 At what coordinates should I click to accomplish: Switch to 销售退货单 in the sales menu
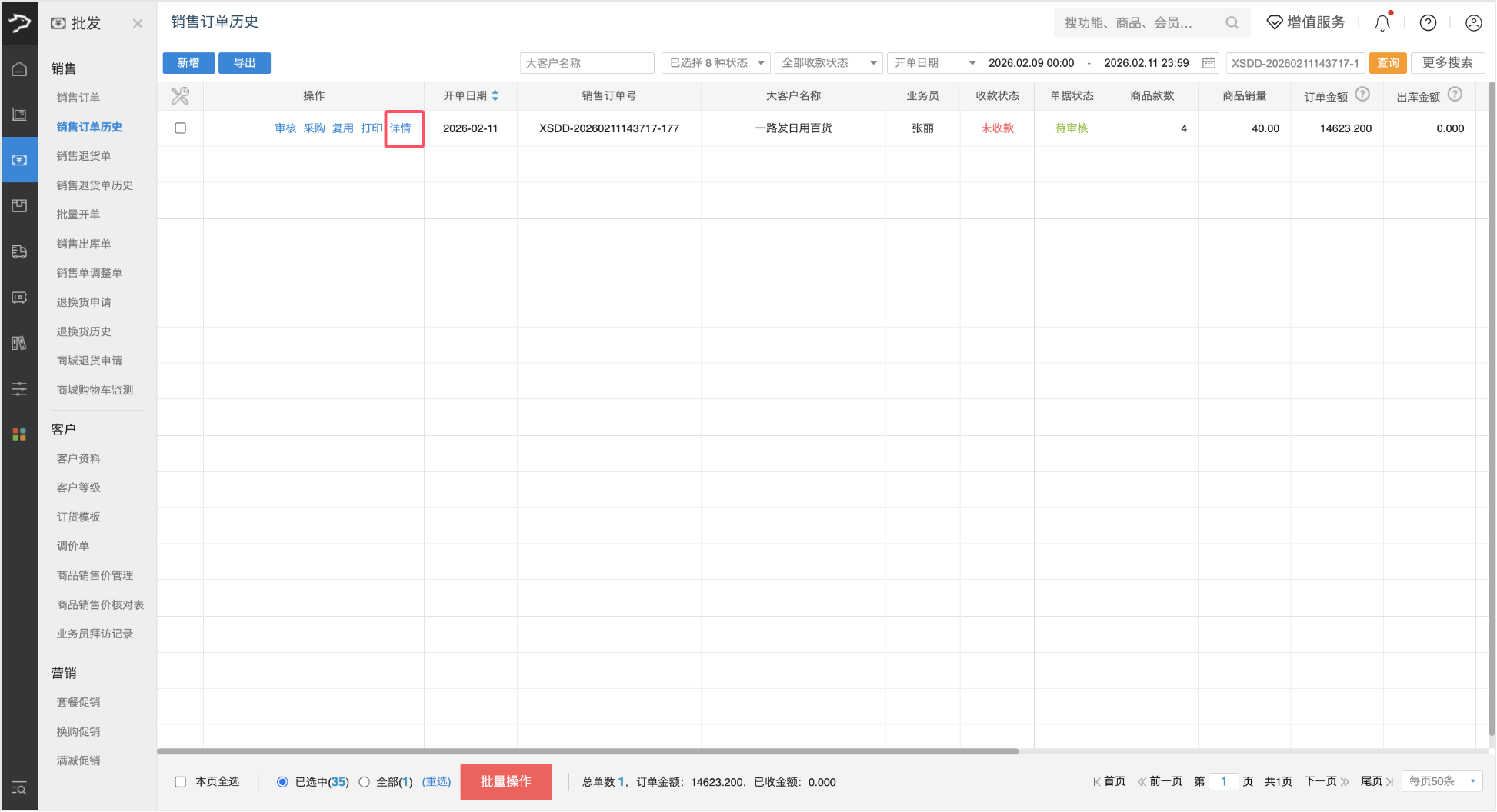pyautogui.click(x=83, y=156)
